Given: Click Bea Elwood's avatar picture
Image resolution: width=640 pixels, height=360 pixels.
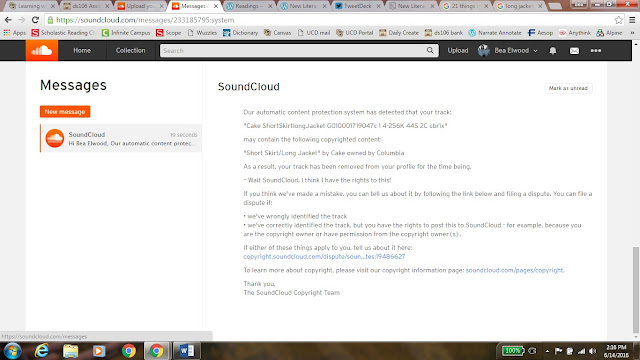Looking at the screenshot, I should (484, 51).
